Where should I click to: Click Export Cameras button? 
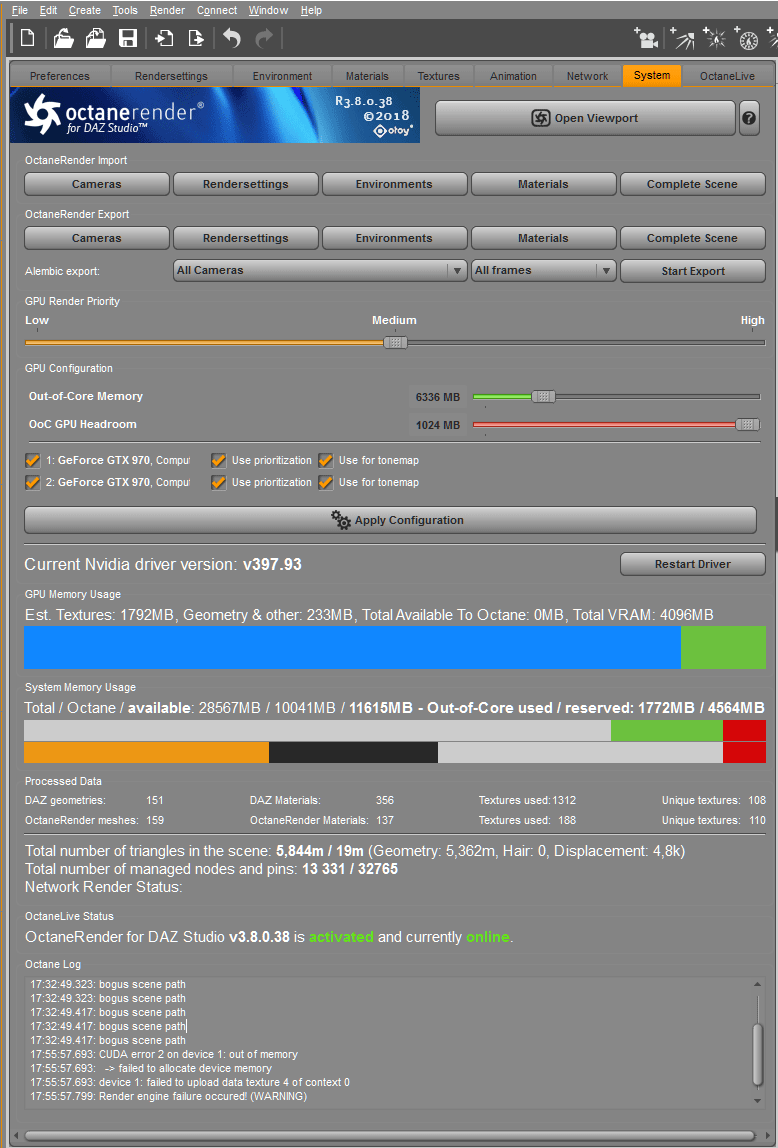point(97,238)
